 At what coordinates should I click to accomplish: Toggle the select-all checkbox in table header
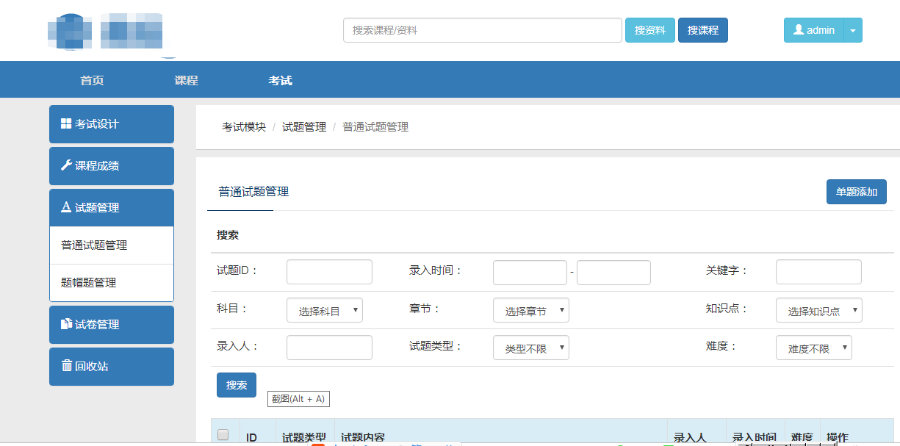[223, 435]
